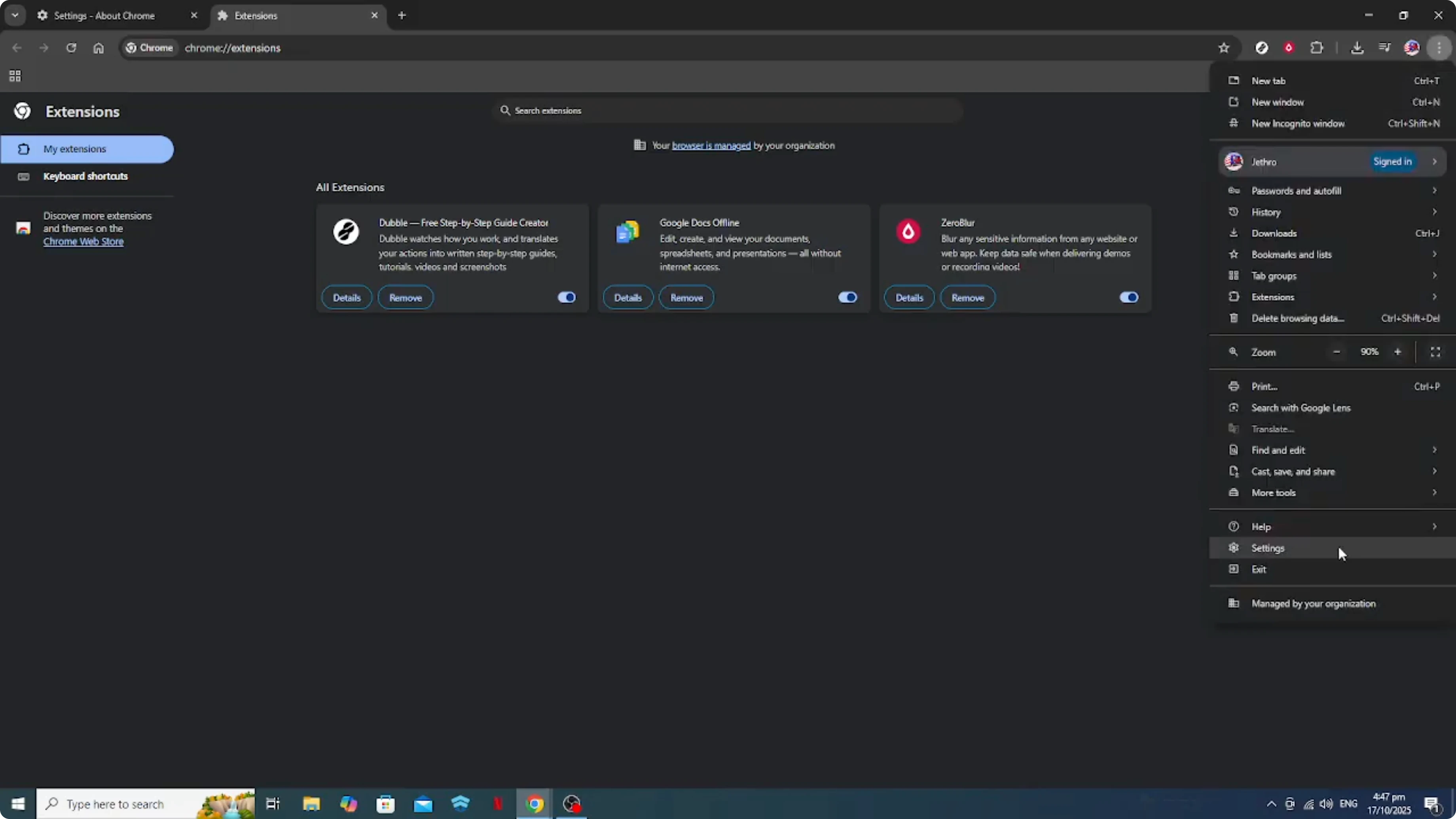1456x819 pixels.
Task: Expand Cast, save, and share submenu
Action: [x=1333, y=472]
